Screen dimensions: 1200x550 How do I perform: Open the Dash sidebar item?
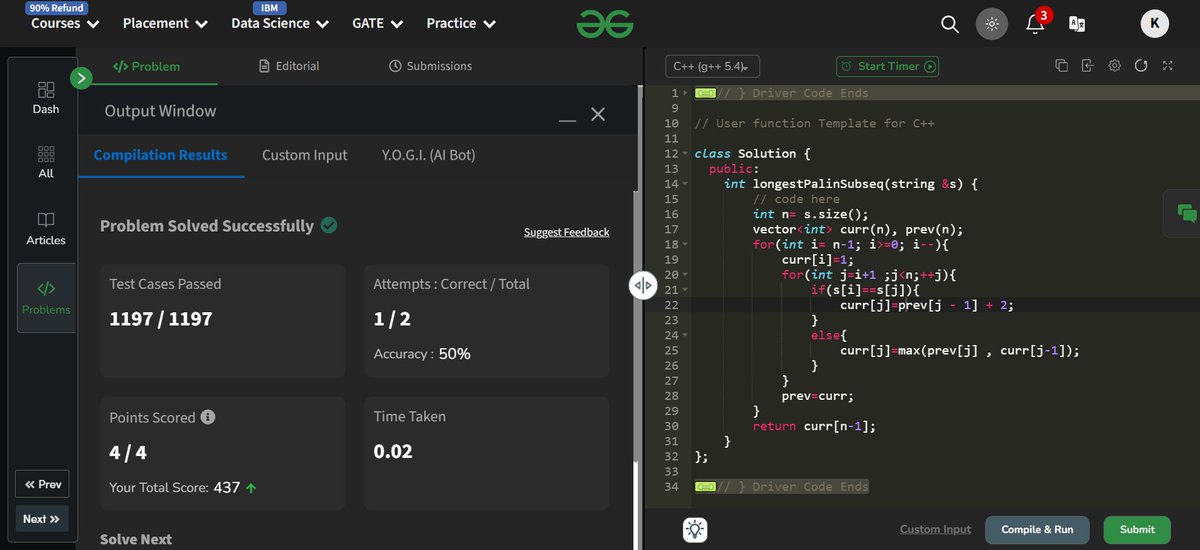pyautogui.click(x=46, y=98)
